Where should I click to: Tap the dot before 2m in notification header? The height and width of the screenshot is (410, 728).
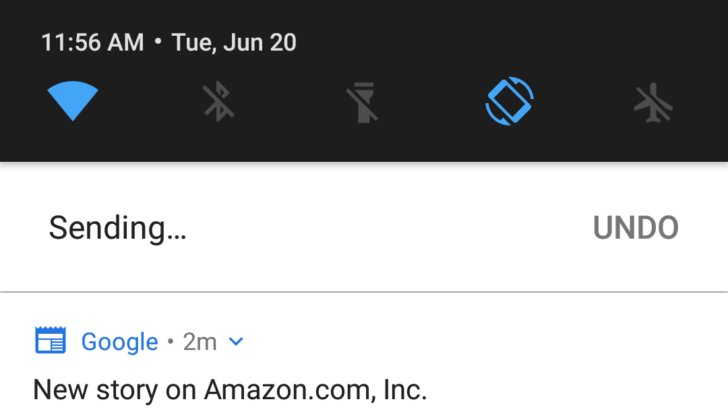click(171, 342)
